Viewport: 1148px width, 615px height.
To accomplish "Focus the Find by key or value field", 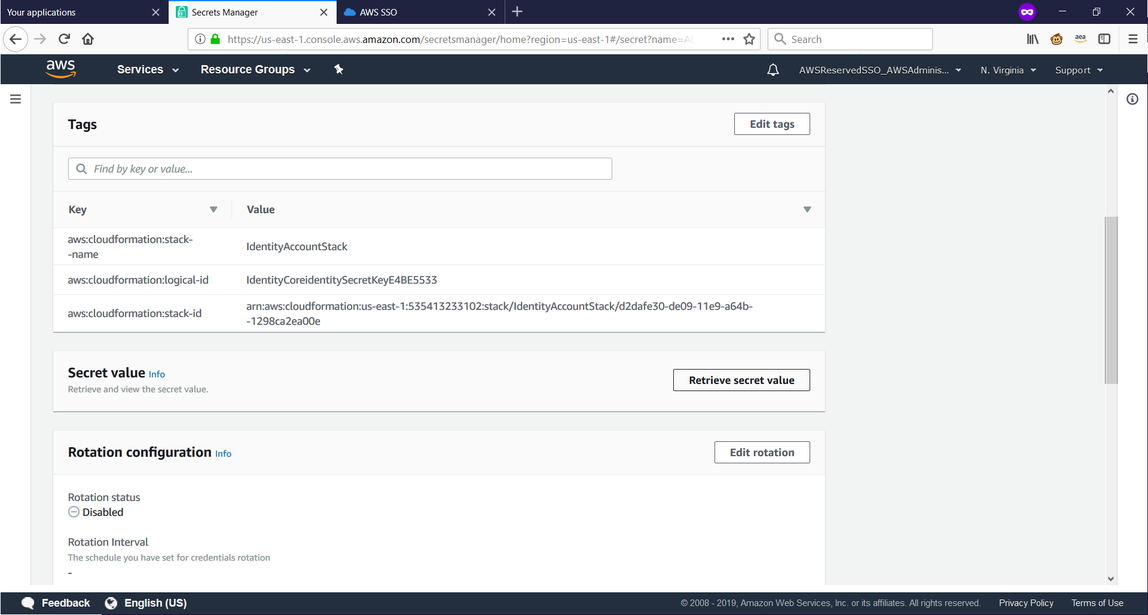I will [x=340, y=169].
